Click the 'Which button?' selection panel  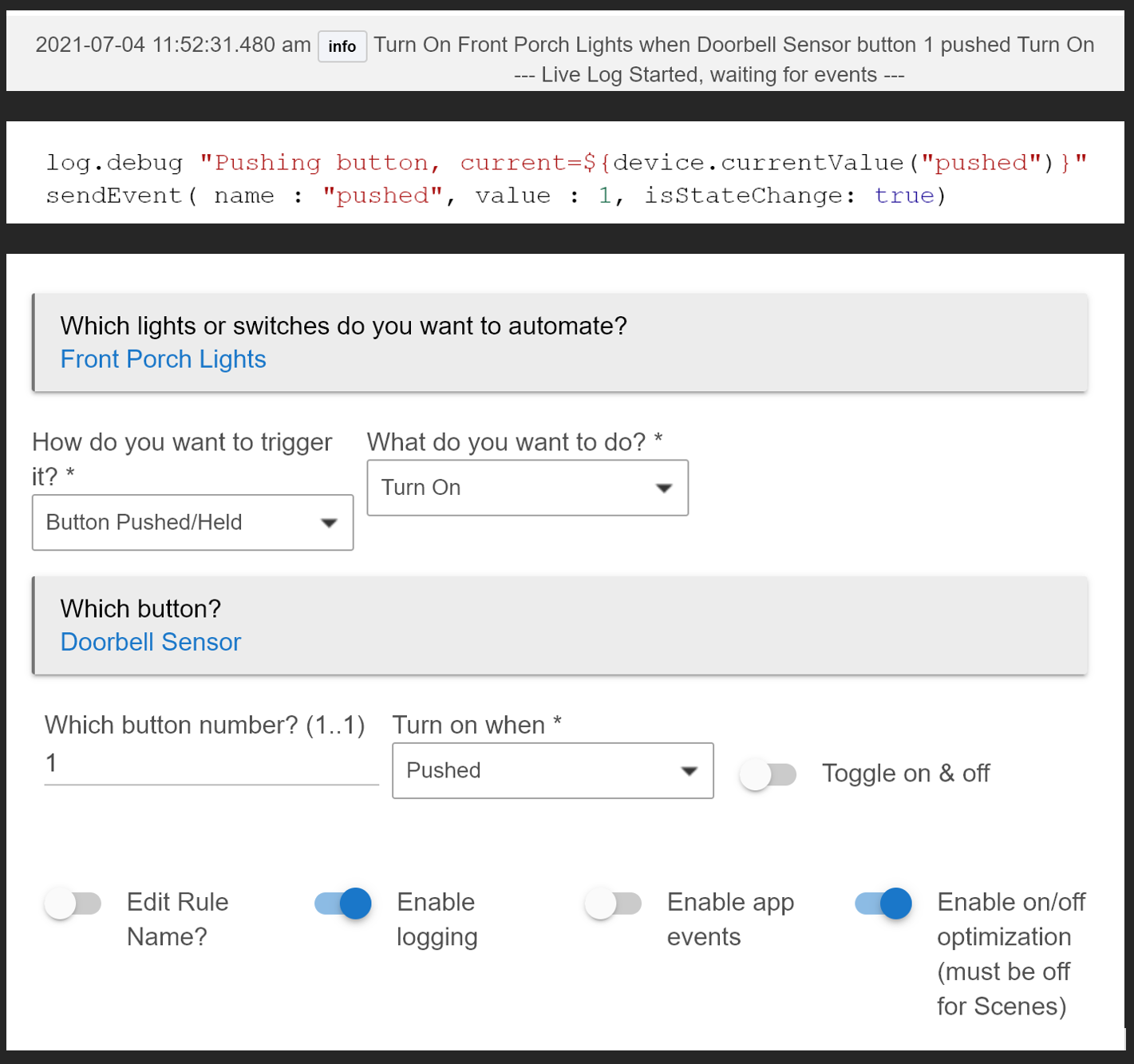point(559,626)
